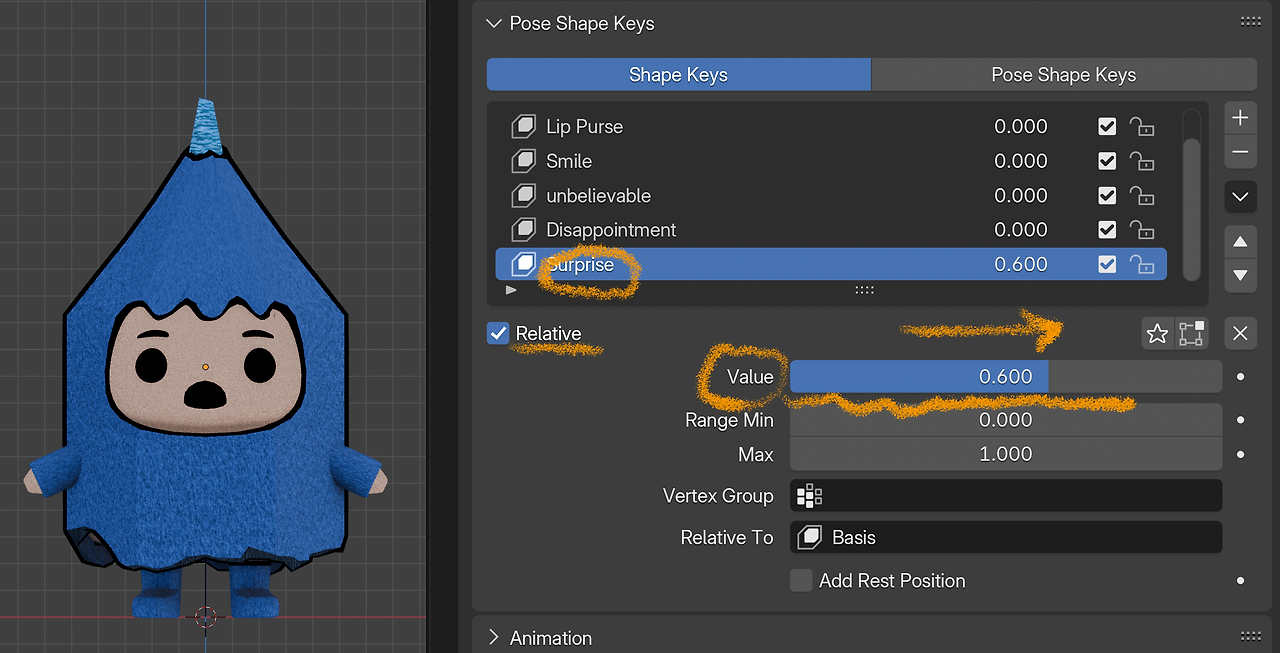Screen dimensions: 1280x653
Task: Click the star favorites icon near Relative
Action: click(1157, 333)
